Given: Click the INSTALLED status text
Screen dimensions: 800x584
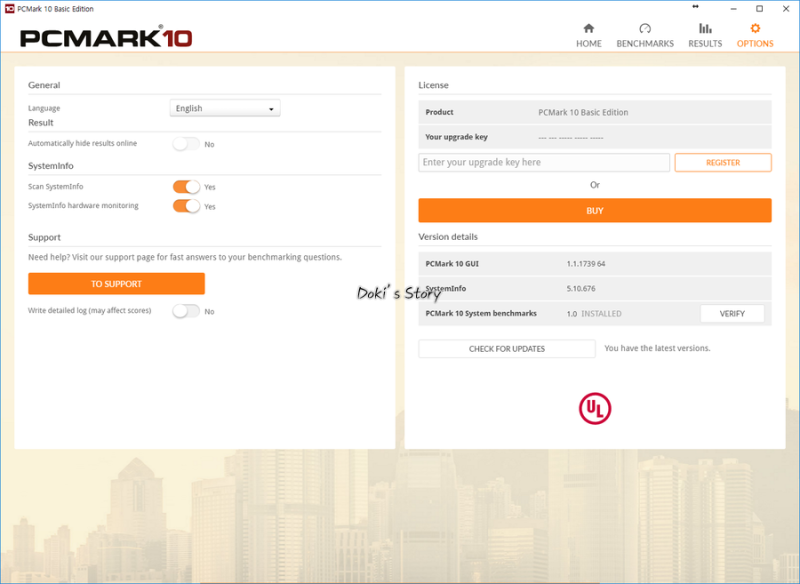Looking at the screenshot, I should click(602, 314).
